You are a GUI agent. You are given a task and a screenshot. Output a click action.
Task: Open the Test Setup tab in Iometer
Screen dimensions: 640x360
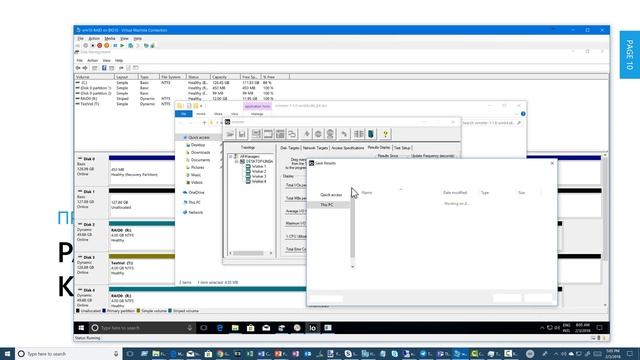(402, 148)
